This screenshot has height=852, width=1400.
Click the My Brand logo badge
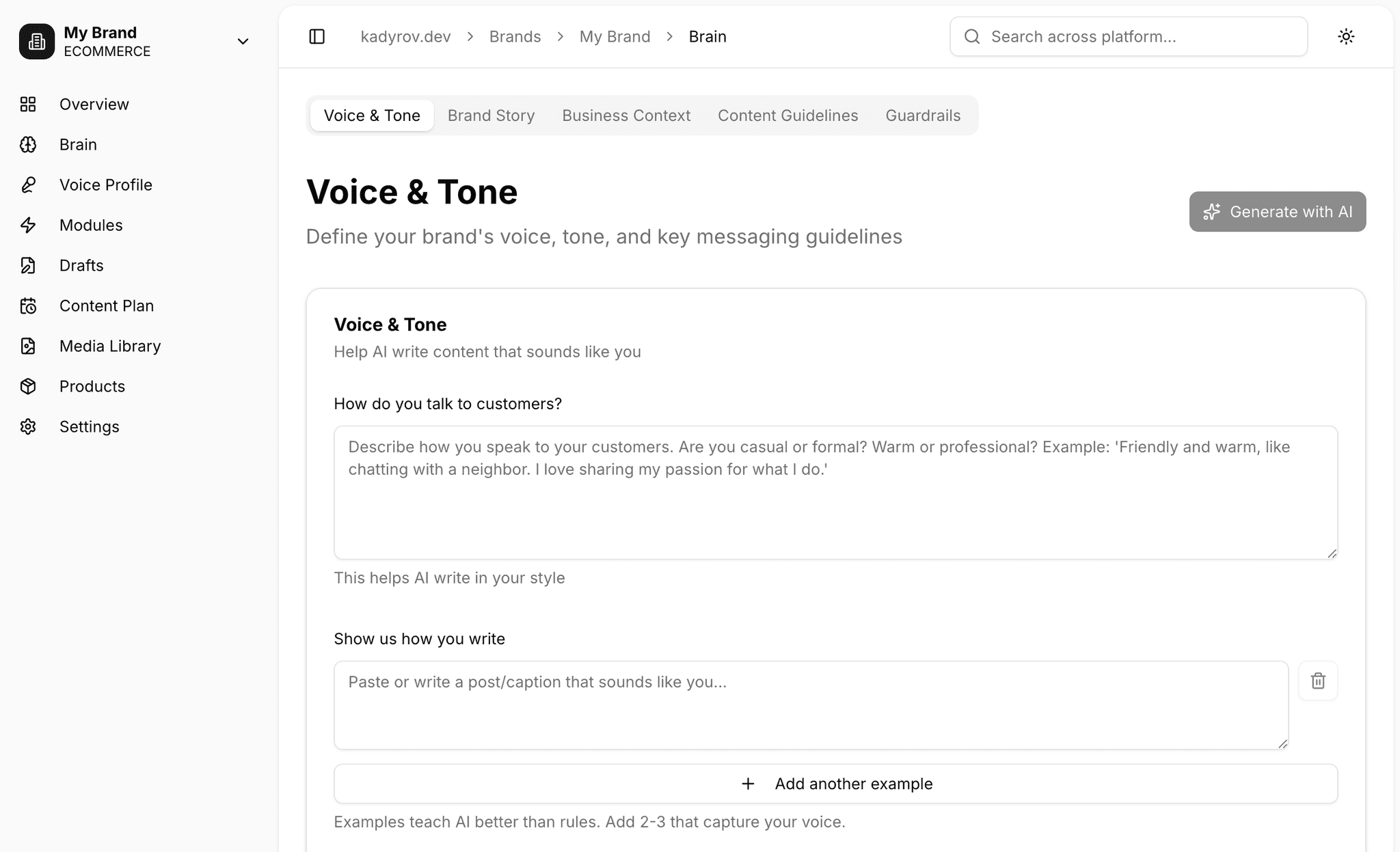tap(36, 41)
